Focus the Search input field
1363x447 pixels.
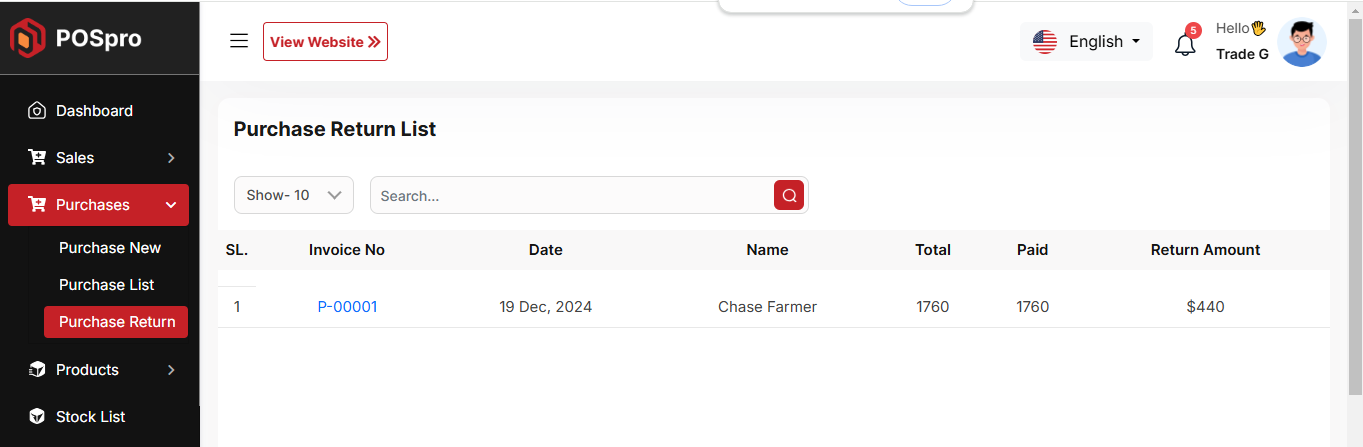pos(570,196)
